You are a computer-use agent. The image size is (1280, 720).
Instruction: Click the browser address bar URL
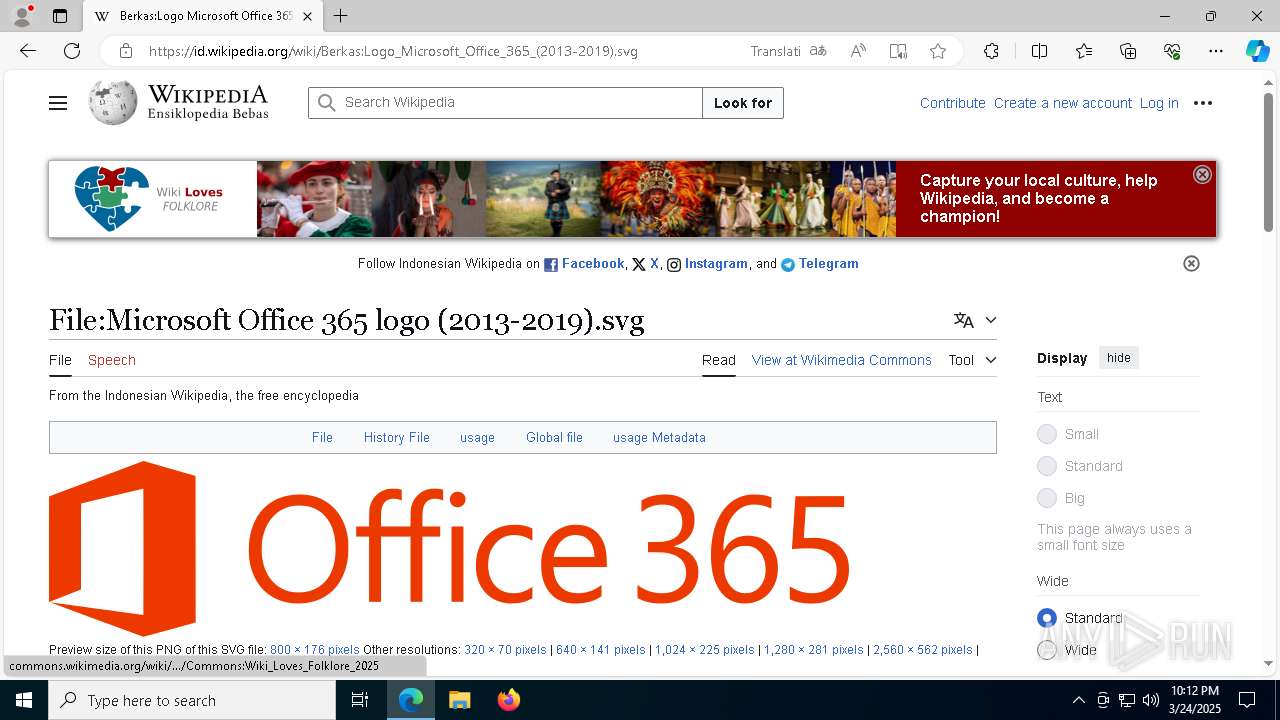[x=393, y=51]
